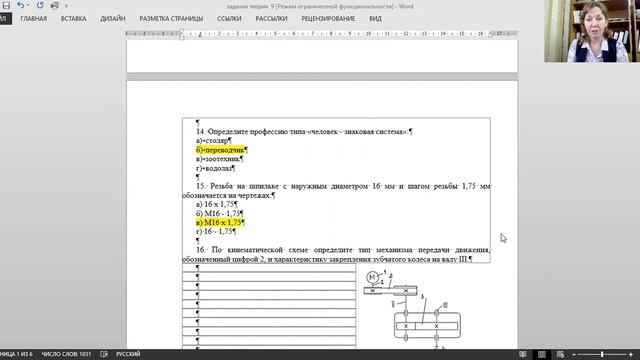640x360 pixels.
Task: Zoom in with the plus button
Action: [x=631, y=354]
